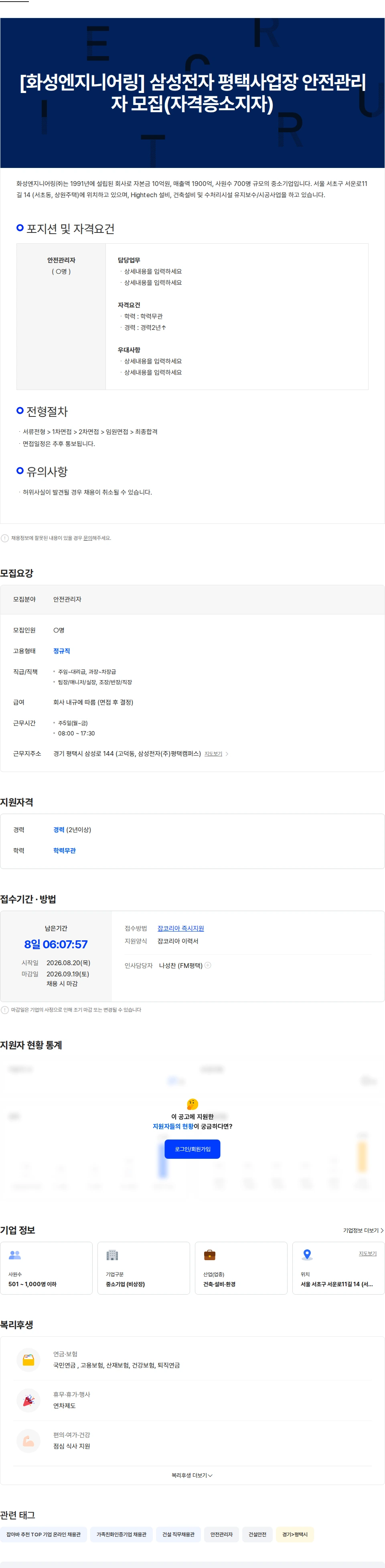Open 지도보기 in the 위치 card

pyautogui.click(x=367, y=1253)
